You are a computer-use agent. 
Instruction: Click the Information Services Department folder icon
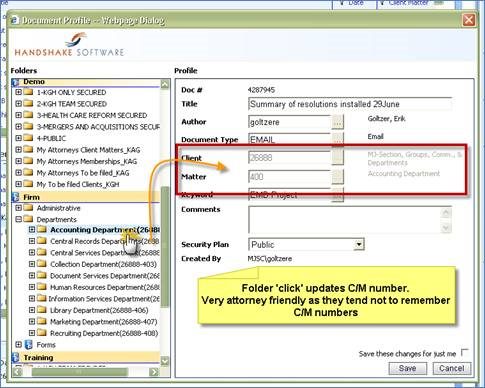point(42,299)
